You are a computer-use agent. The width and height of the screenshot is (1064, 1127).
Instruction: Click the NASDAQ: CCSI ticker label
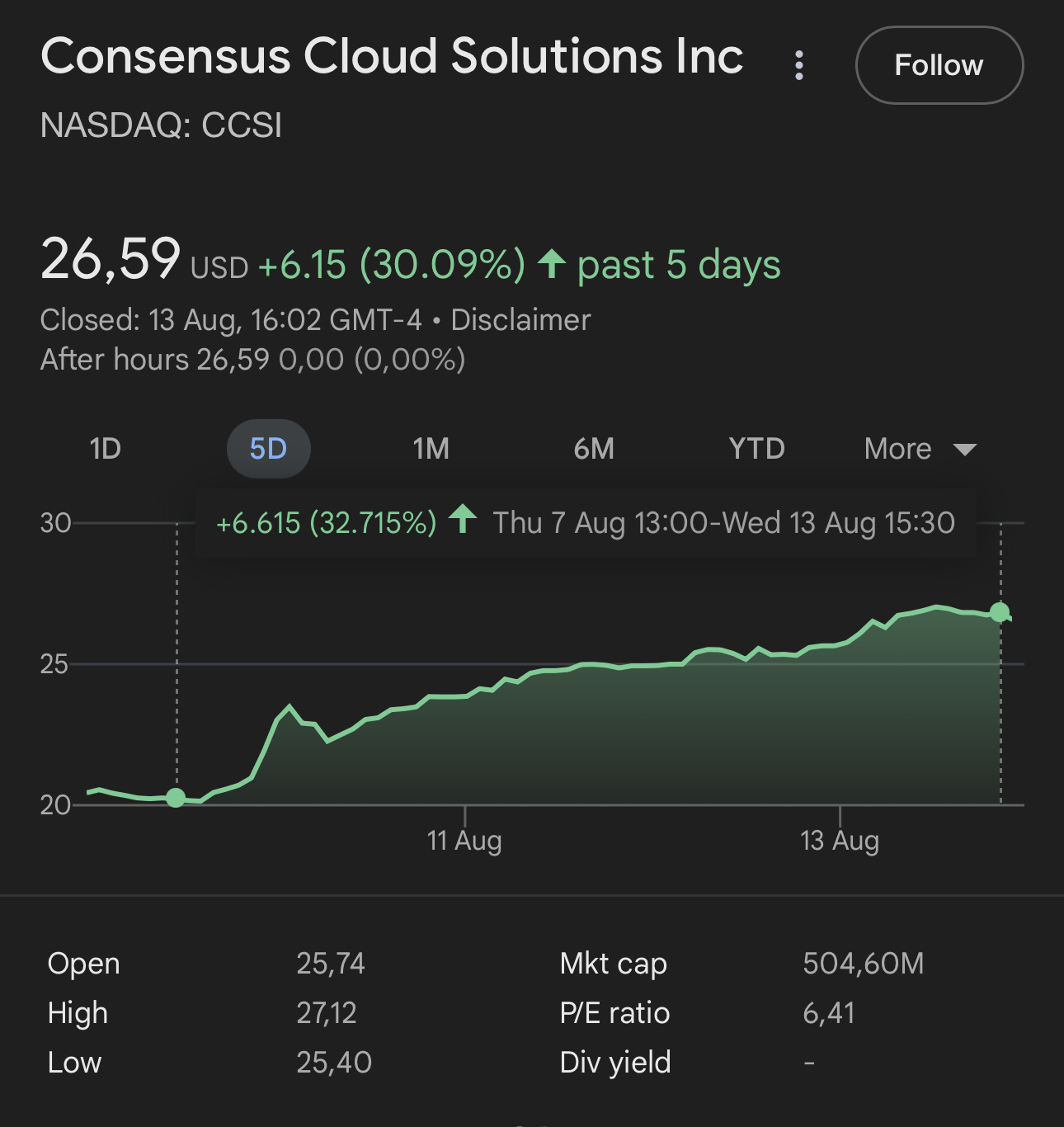(x=162, y=125)
